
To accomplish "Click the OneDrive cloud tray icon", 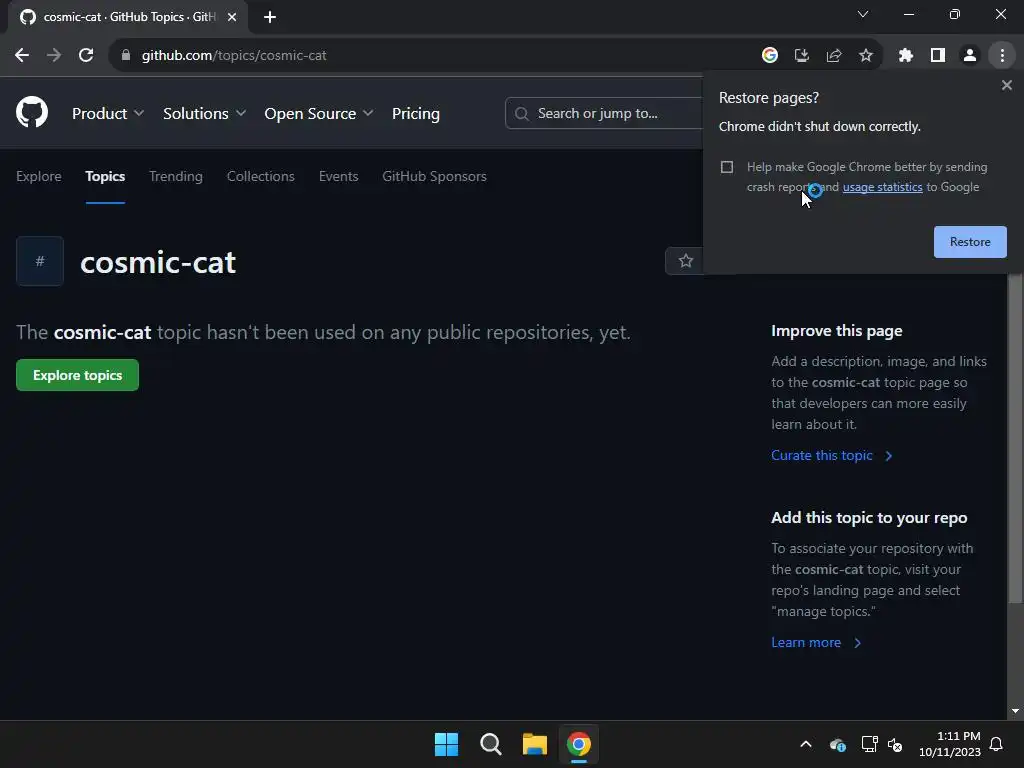I will (838, 744).
